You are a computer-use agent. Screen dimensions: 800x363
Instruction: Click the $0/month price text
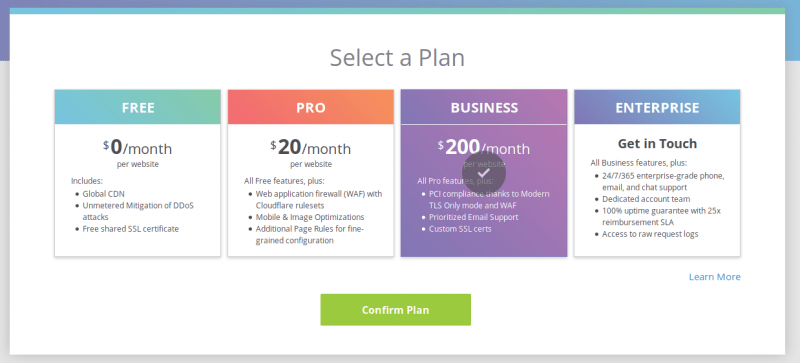[x=137, y=148]
